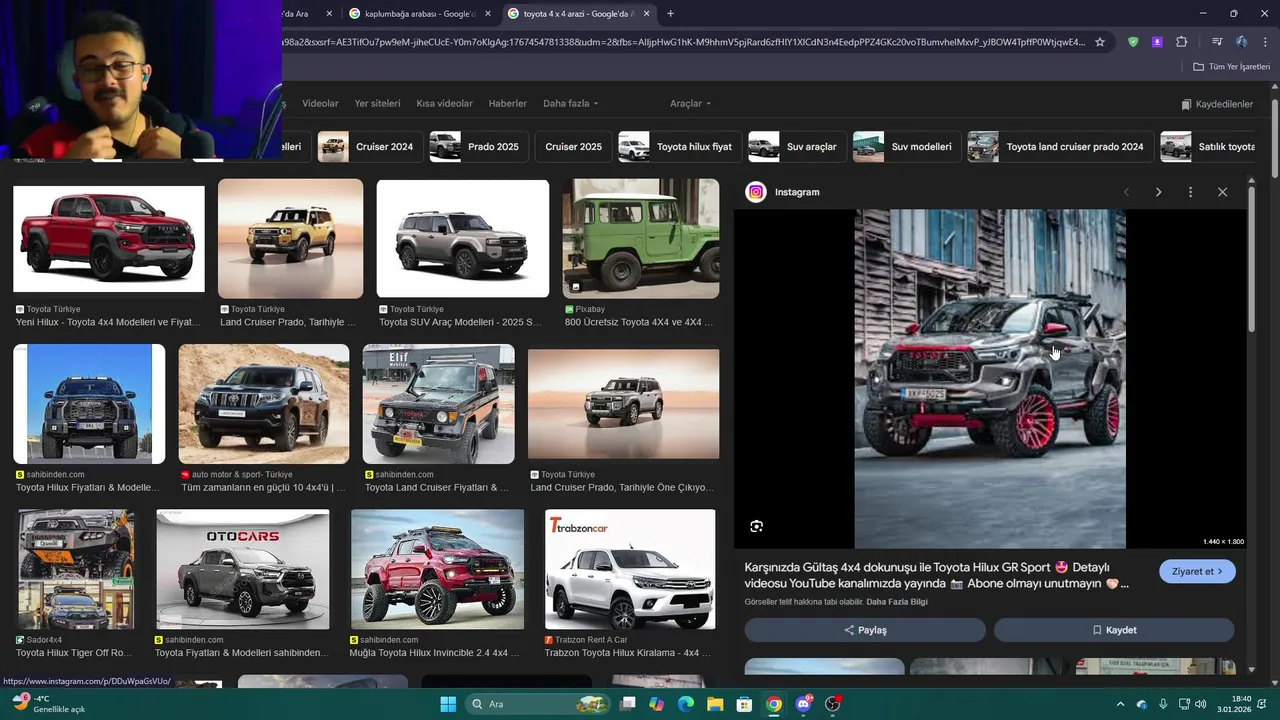Select the Prado 2025 filter chip
Viewport: 1280px width, 720px height.
coord(479,146)
